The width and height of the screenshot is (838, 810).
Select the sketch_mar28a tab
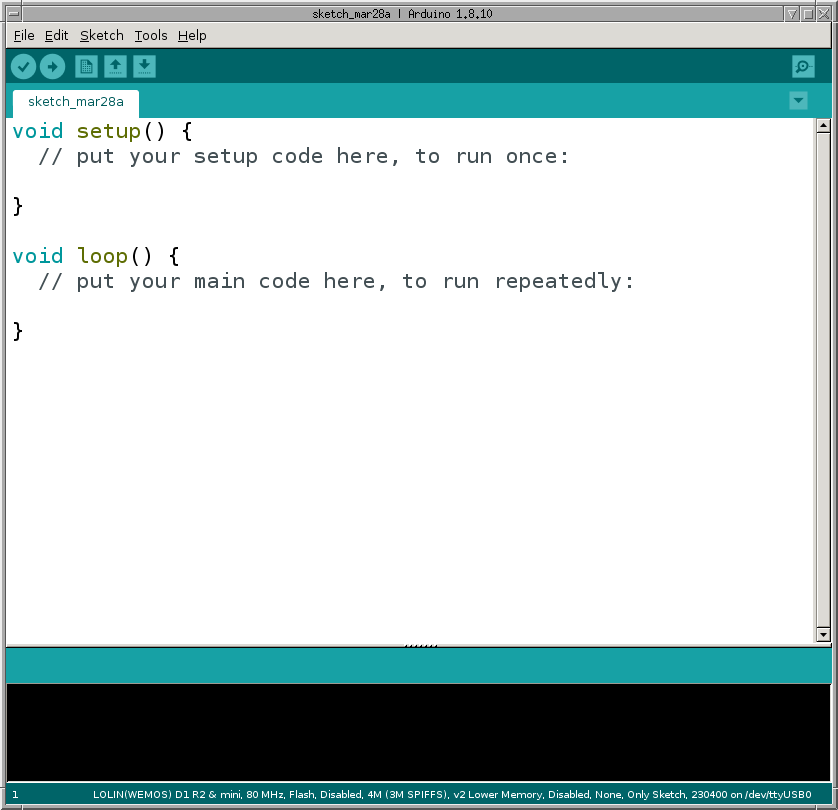[x=76, y=102]
